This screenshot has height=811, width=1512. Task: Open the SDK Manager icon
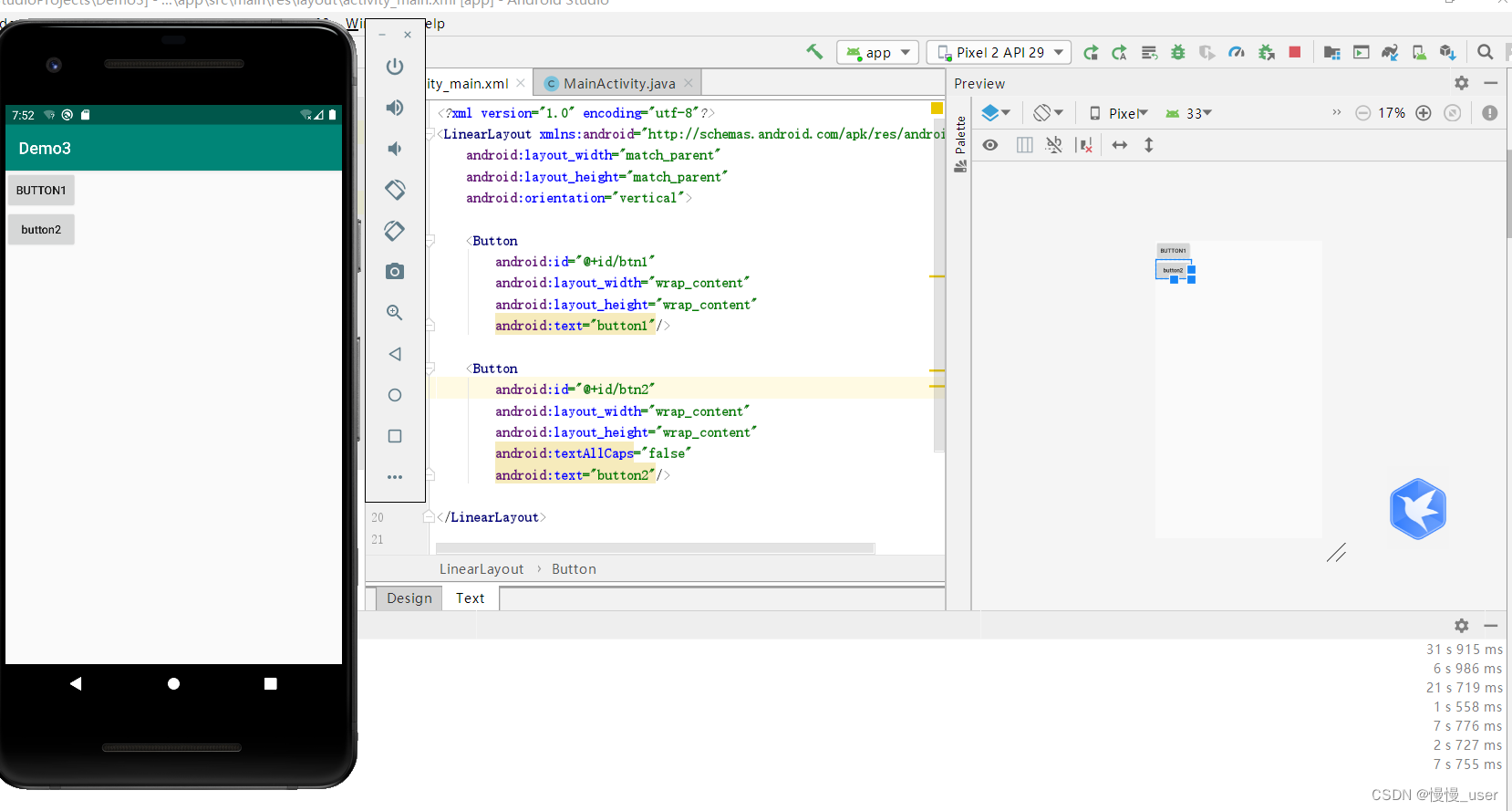[1448, 53]
